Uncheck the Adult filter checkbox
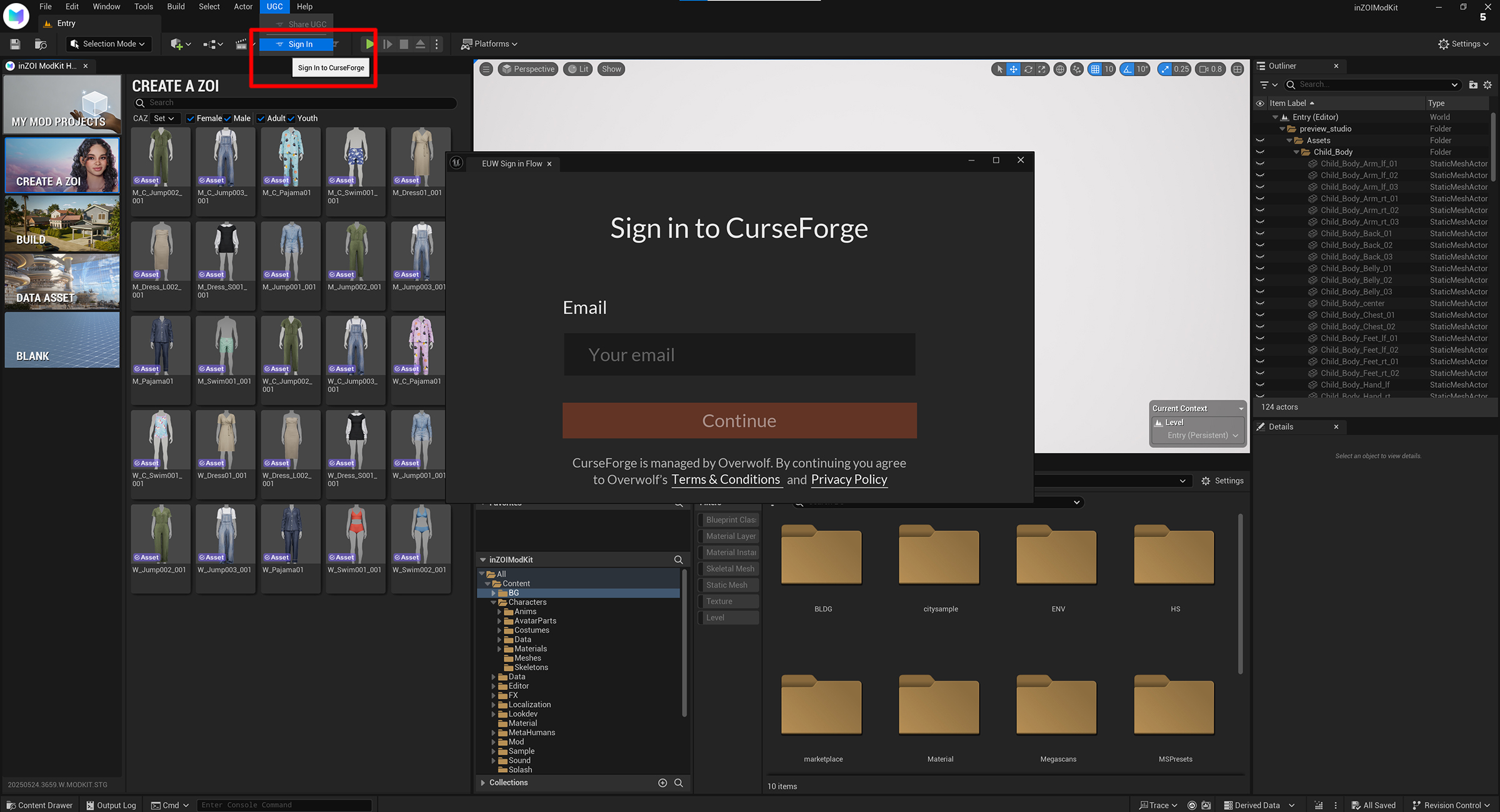The image size is (1500, 812). 261,119
